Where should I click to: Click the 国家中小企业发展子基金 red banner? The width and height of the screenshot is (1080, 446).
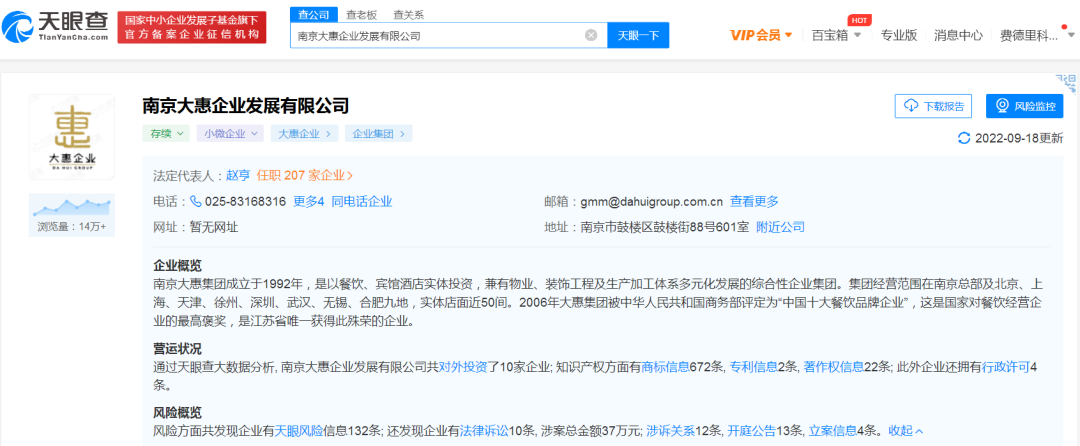[191, 28]
